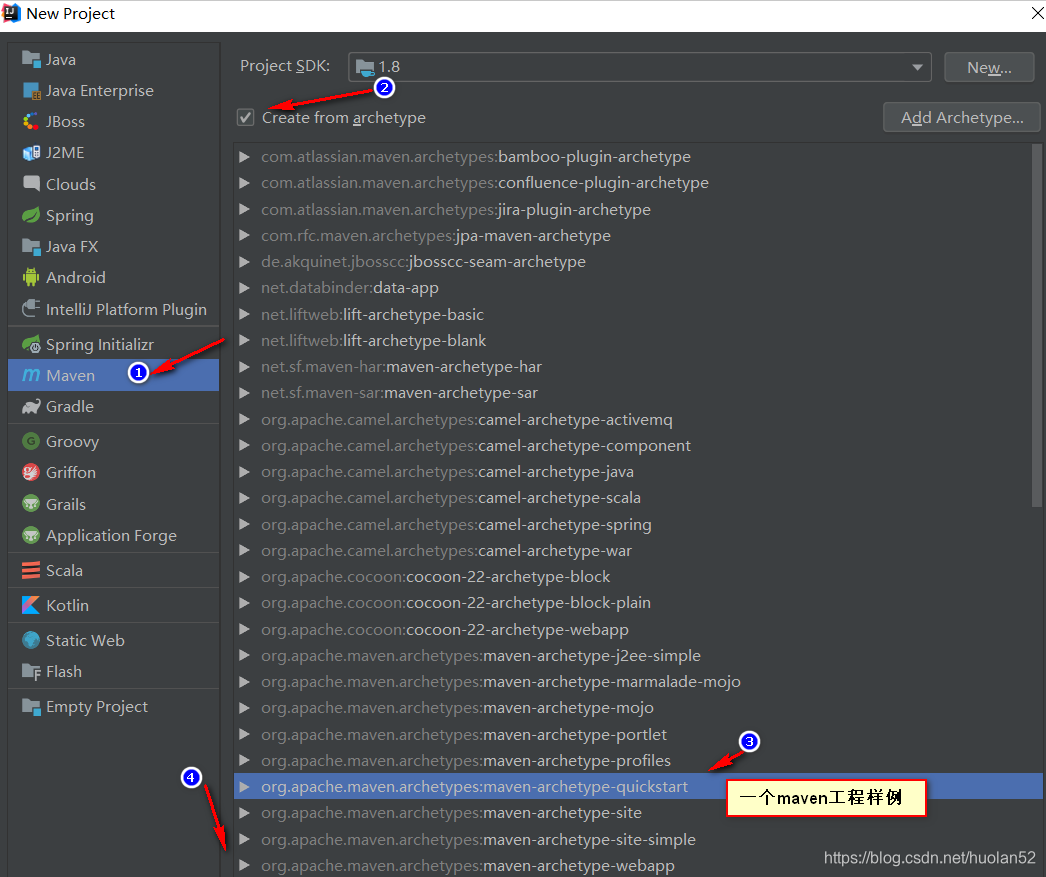Click the Application Forge icon

[31, 536]
